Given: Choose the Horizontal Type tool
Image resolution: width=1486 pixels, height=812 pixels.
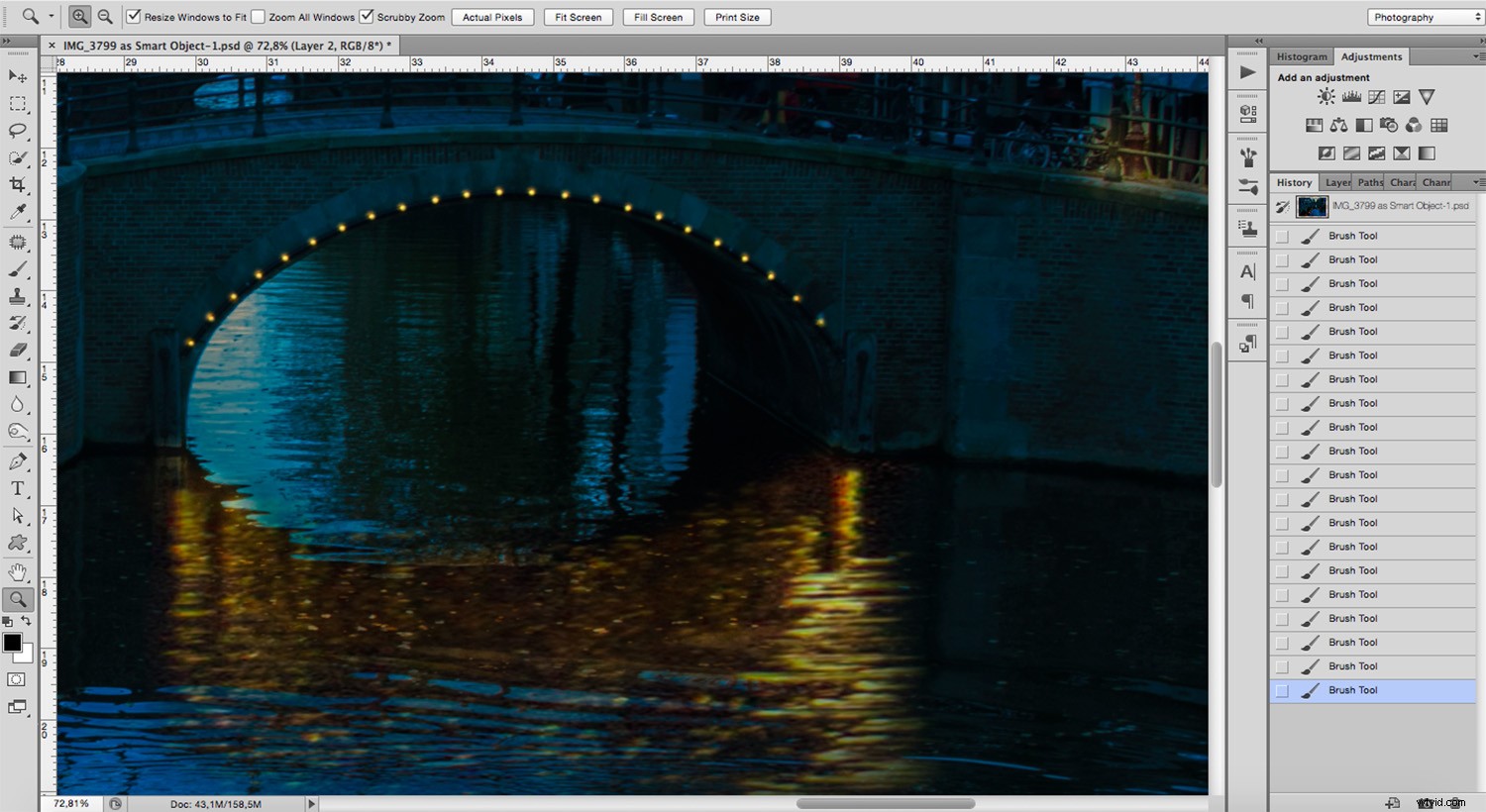Looking at the screenshot, I should coord(18,487).
